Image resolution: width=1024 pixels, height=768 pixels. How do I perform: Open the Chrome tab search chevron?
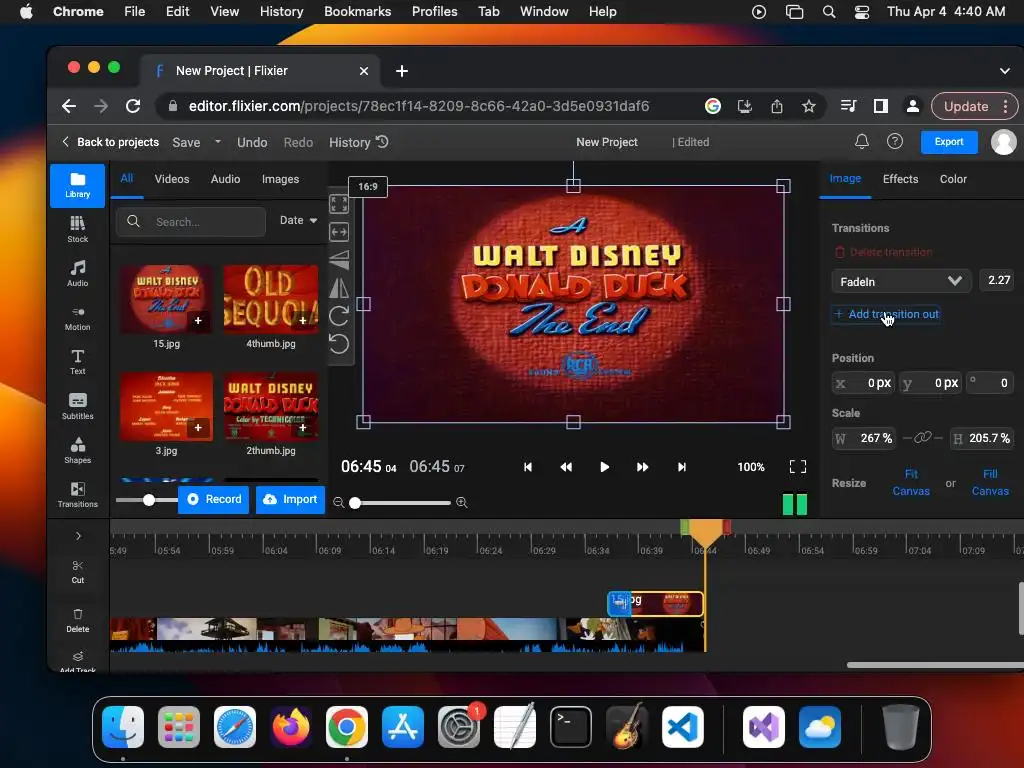[x=1004, y=71]
